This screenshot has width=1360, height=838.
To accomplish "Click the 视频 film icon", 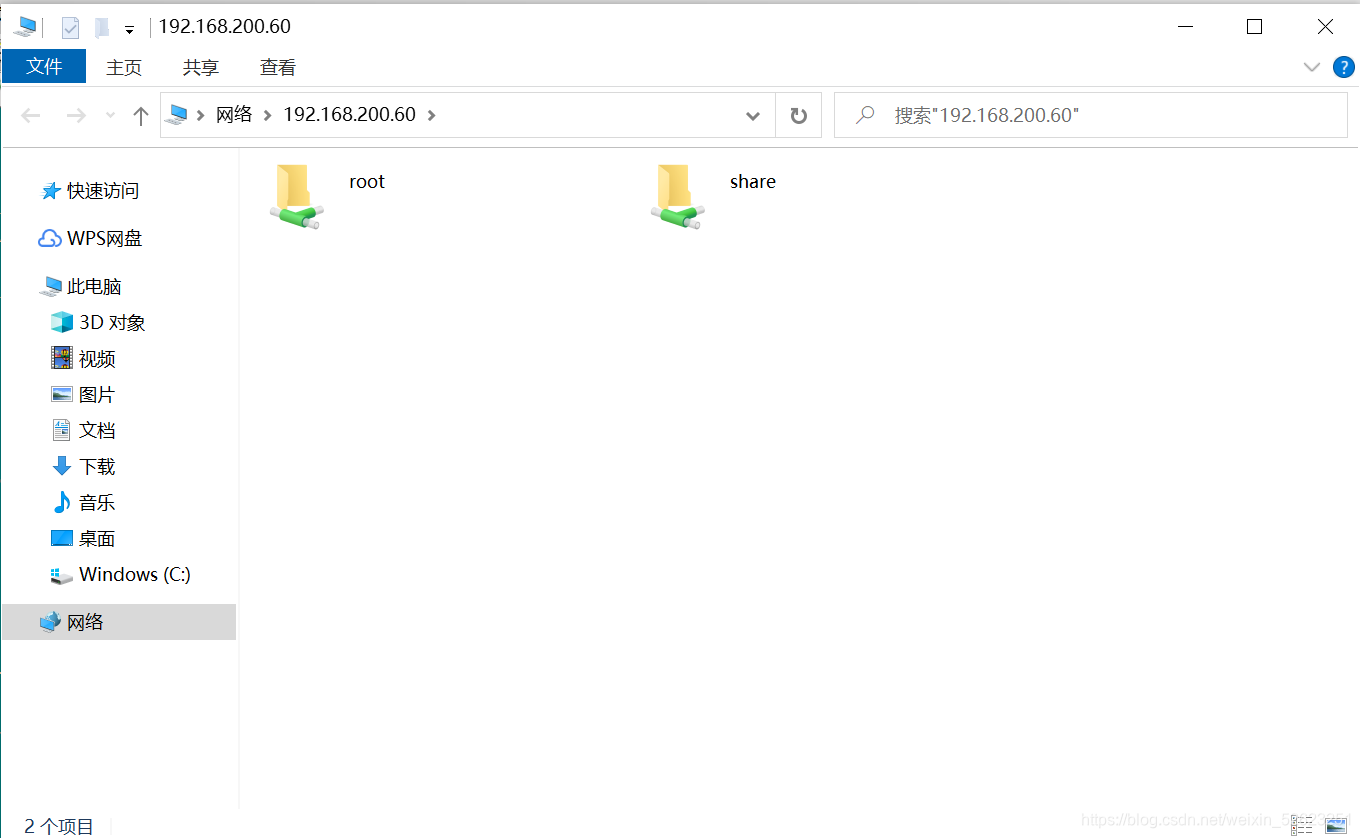I will coord(62,358).
